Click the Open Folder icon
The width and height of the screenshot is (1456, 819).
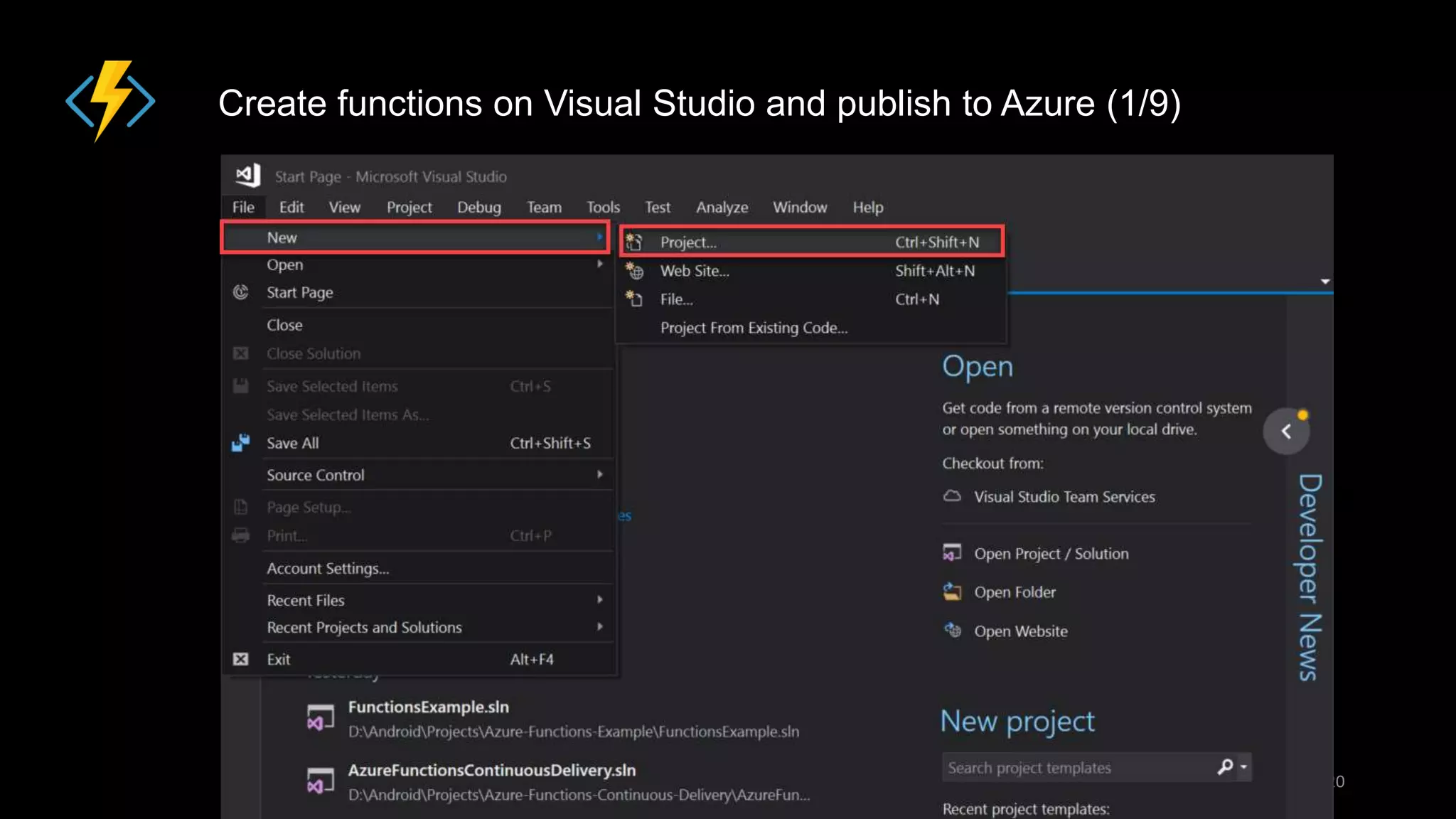point(952,591)
